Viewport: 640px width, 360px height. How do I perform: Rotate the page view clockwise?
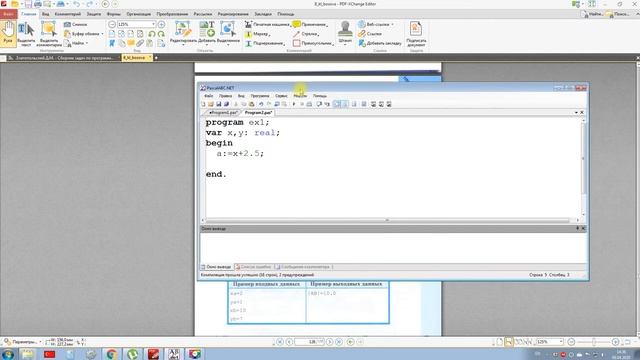point(161,34)
